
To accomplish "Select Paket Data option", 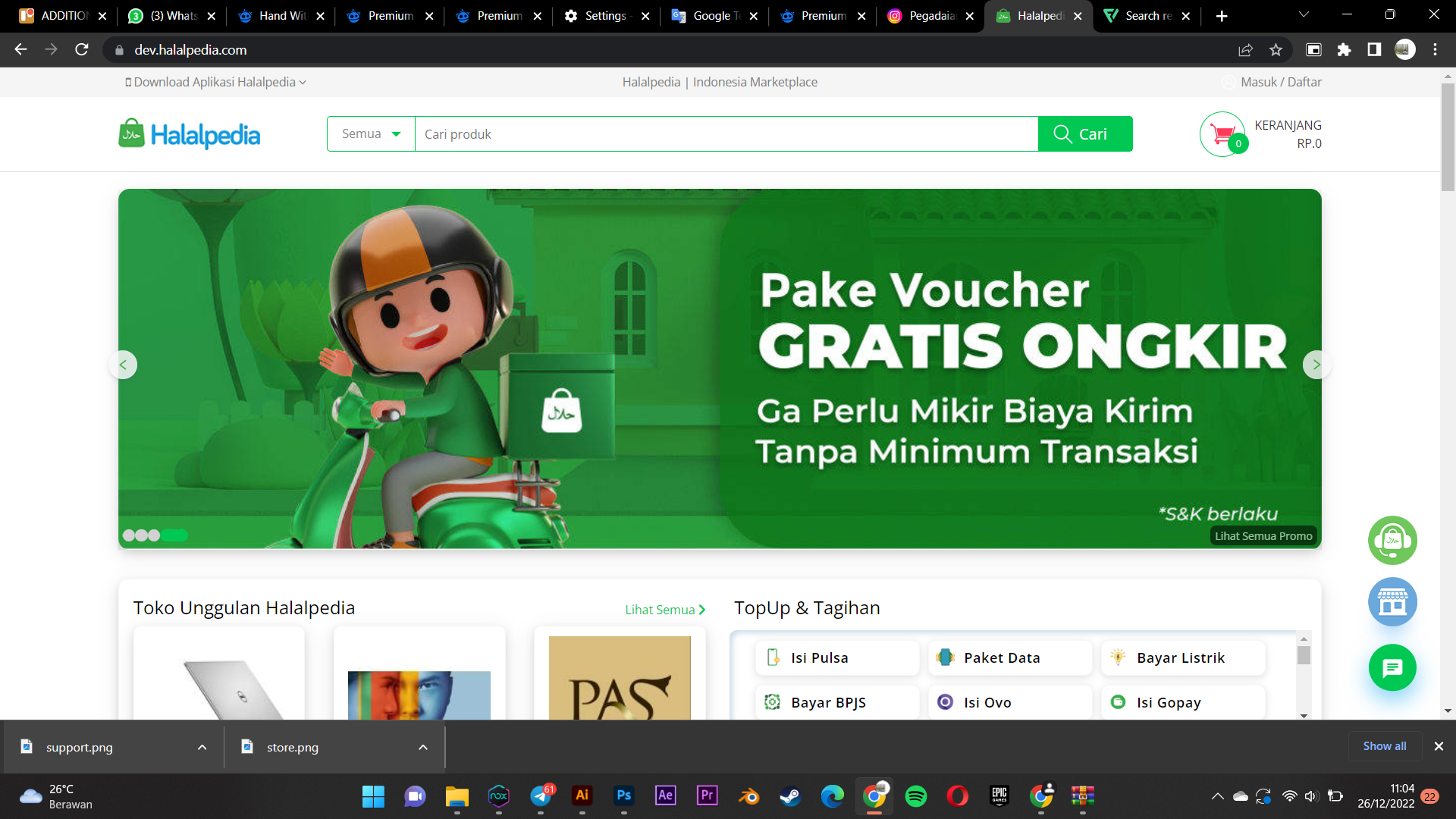I will click(x=1010, y=657).
